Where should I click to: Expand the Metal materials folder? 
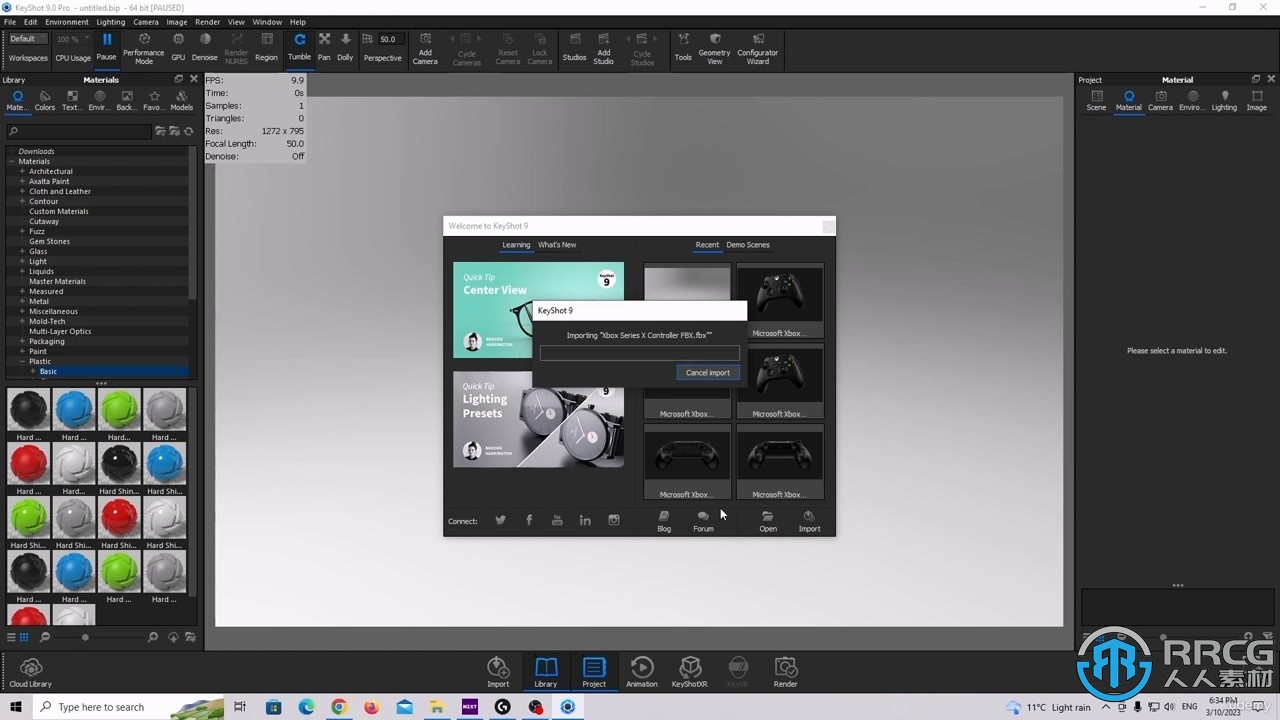[x=22, y=301]
